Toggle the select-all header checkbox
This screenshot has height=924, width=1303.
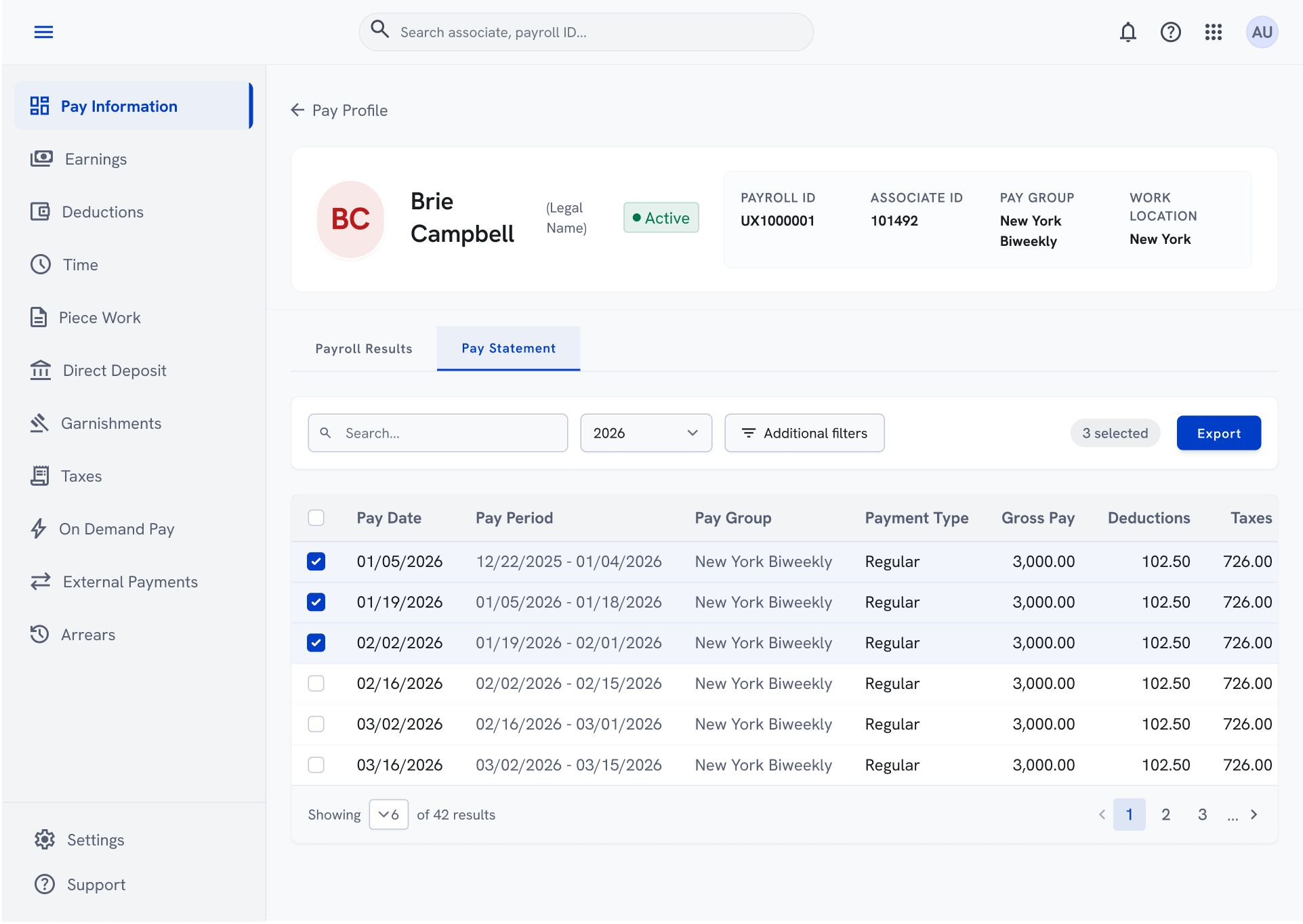pos(316,518)
